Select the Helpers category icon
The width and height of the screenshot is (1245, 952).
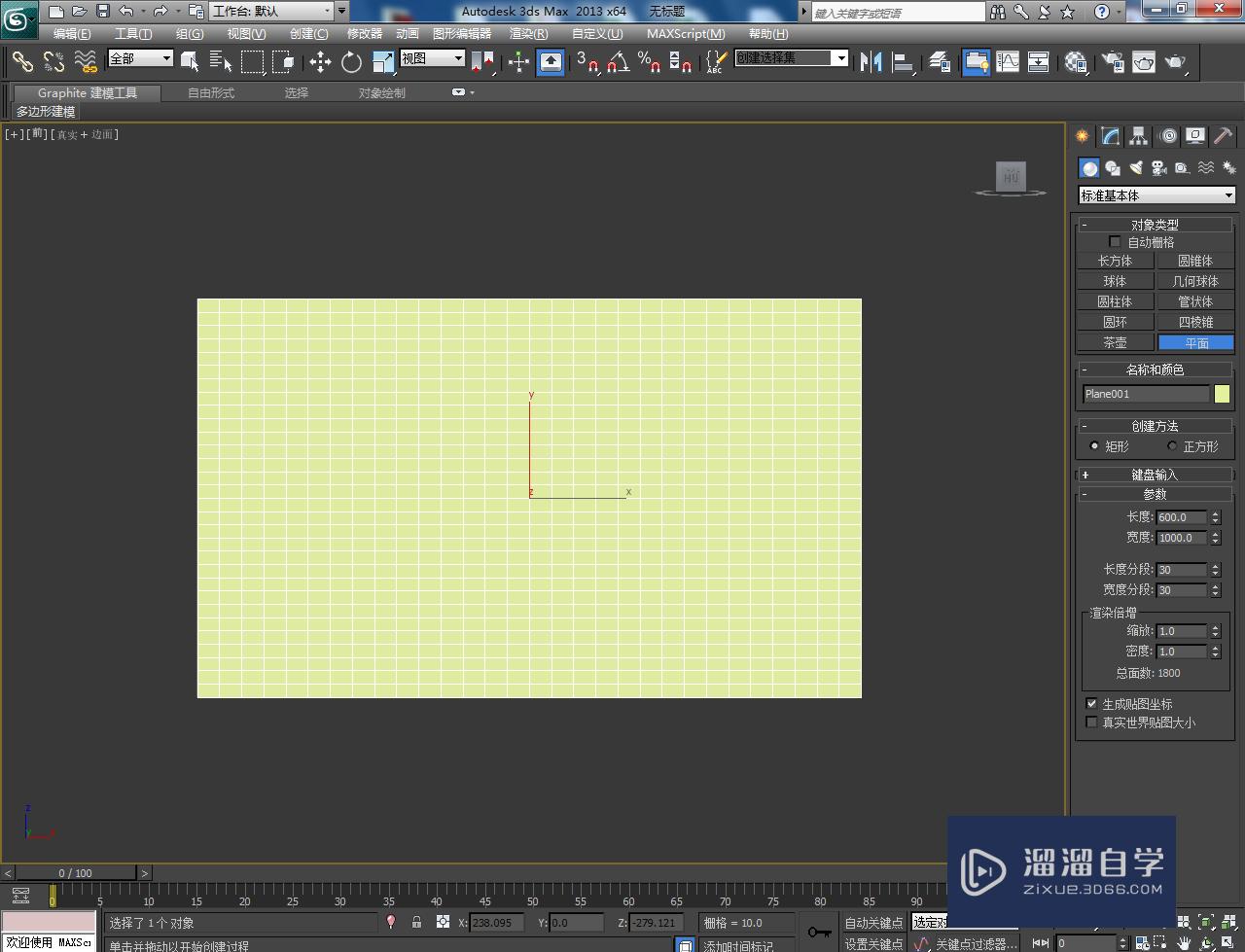[x=1182, y=168]
